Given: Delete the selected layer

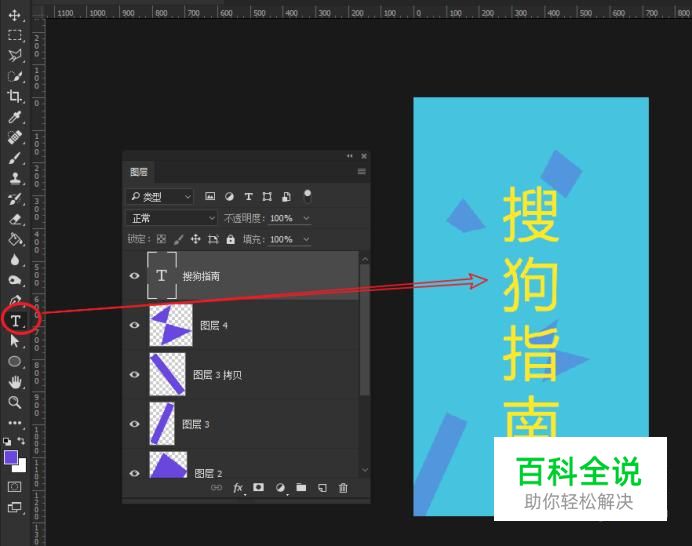Looking at the screenshot, I should point(343,488).
